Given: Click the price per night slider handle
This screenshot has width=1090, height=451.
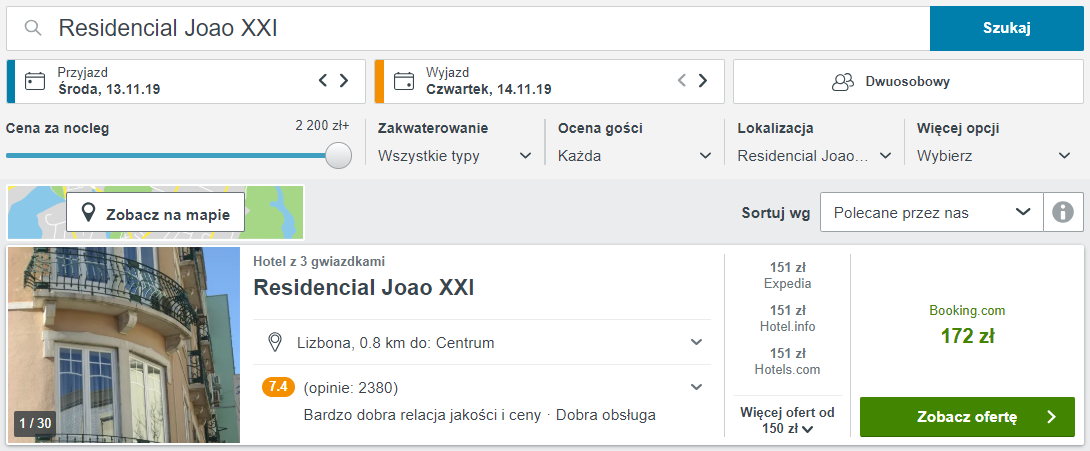Looking at the screenshot, I should [x=339, y=155].
